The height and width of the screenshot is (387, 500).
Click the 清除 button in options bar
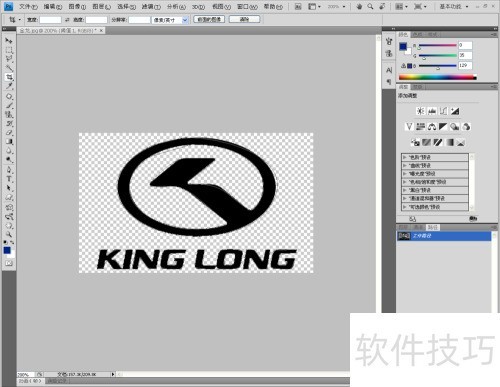[x=244, y=19]
